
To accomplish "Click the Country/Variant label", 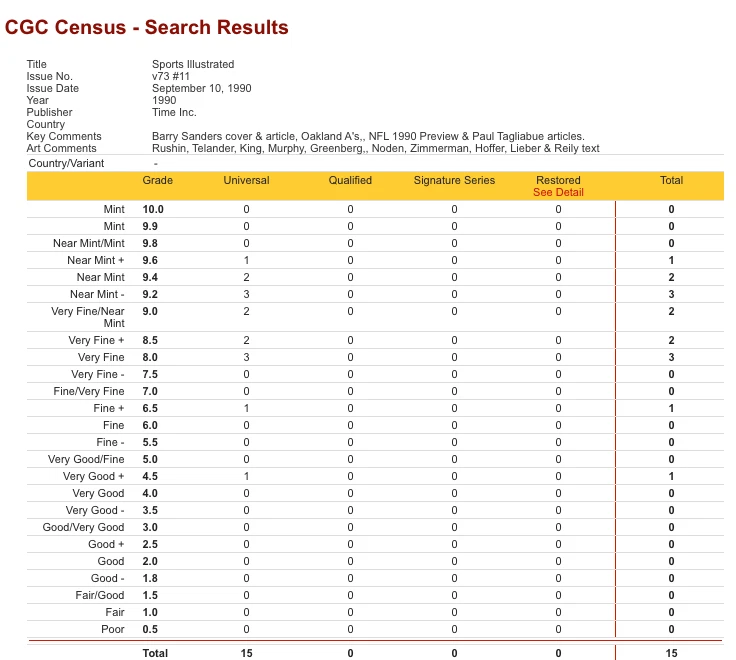I will [x=66, y=163].
